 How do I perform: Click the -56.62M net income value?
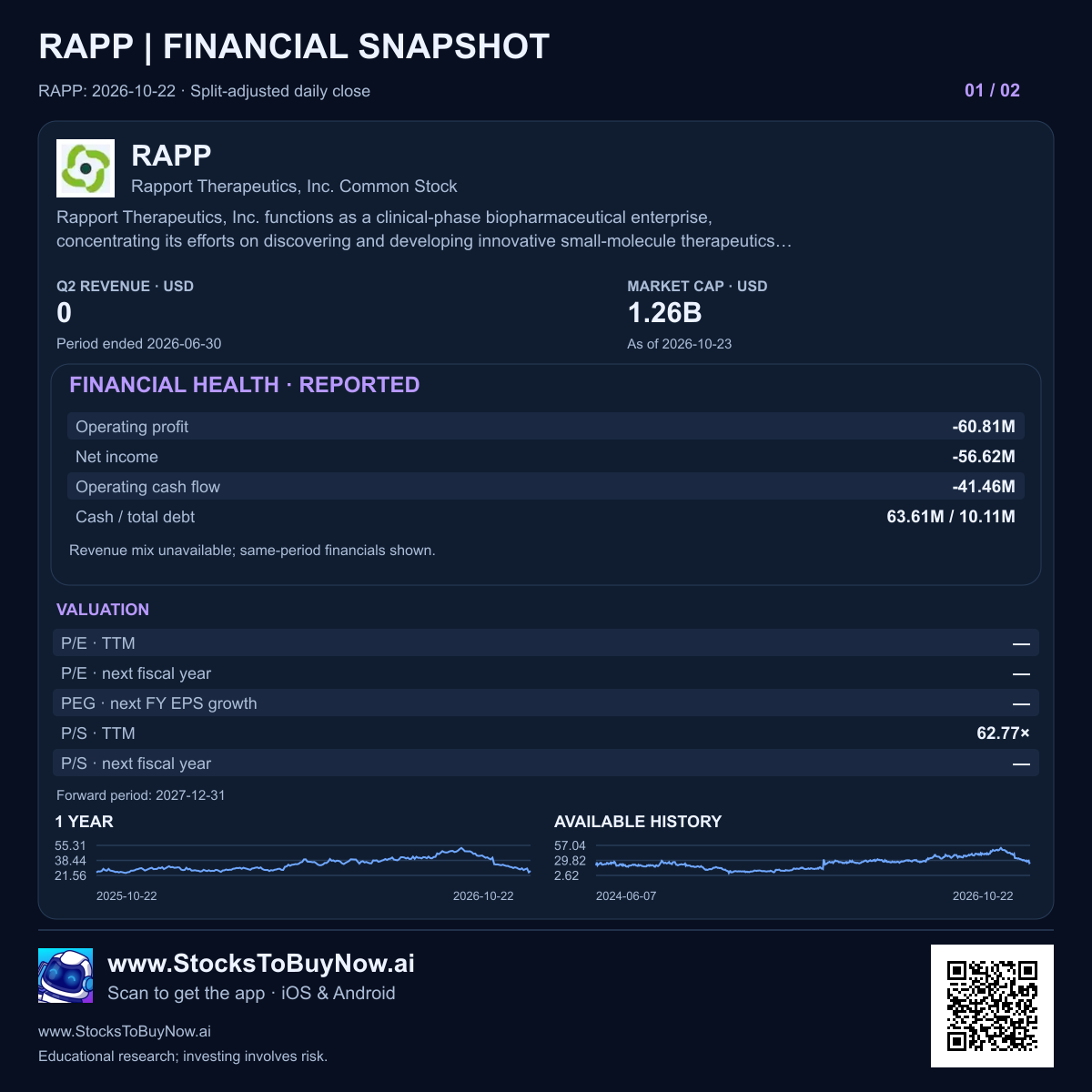click(984, 457)
